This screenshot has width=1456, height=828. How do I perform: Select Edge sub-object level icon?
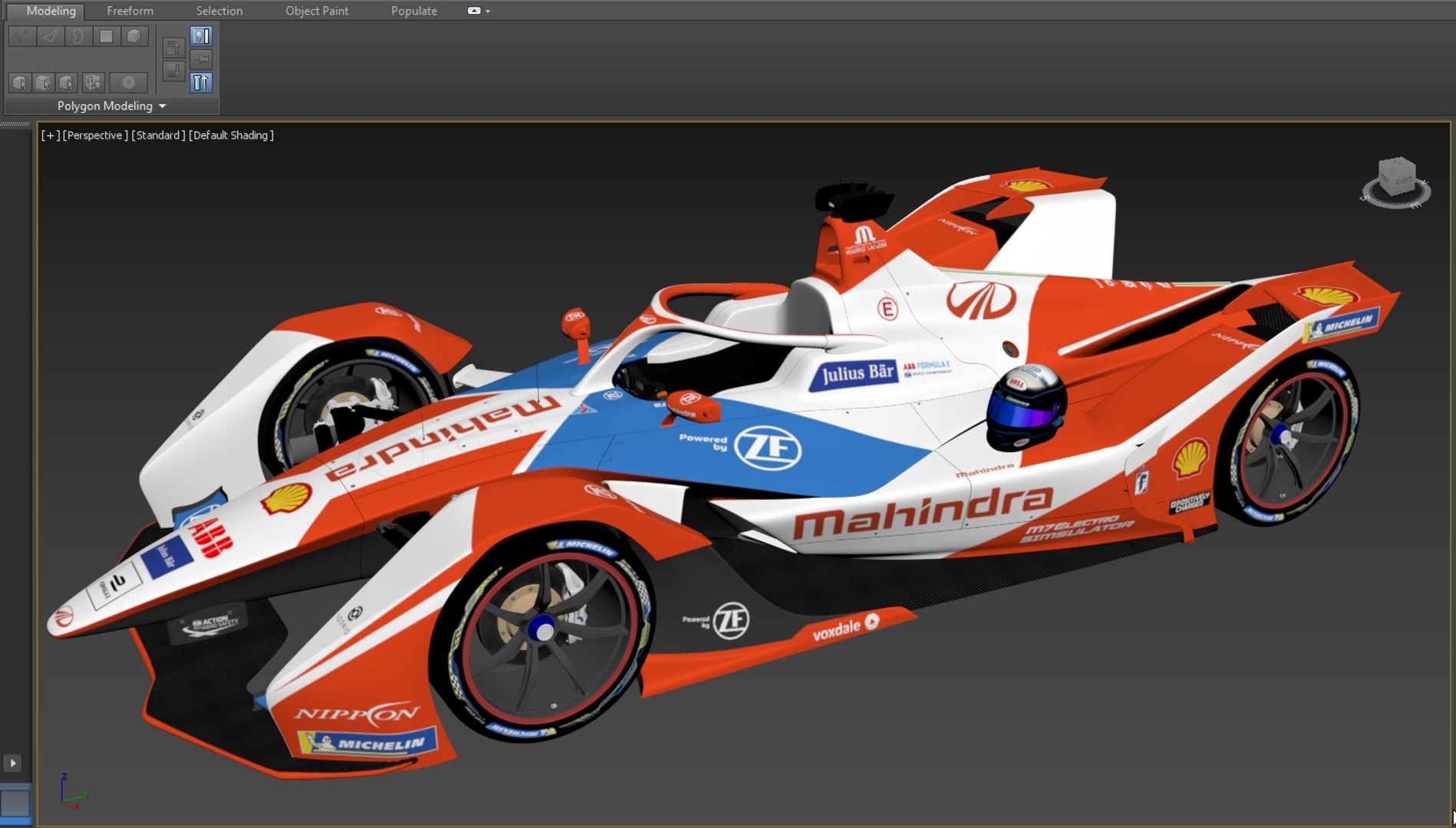point(50,36)
